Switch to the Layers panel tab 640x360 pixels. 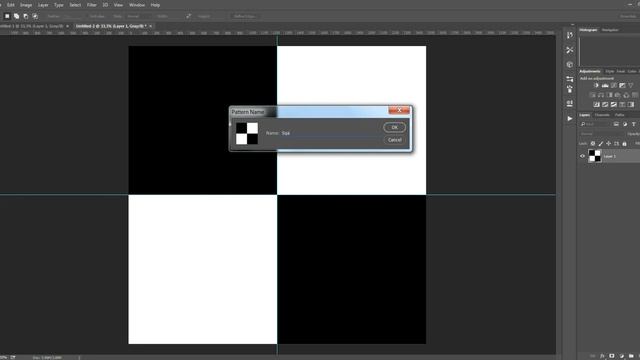coord(584,115)
